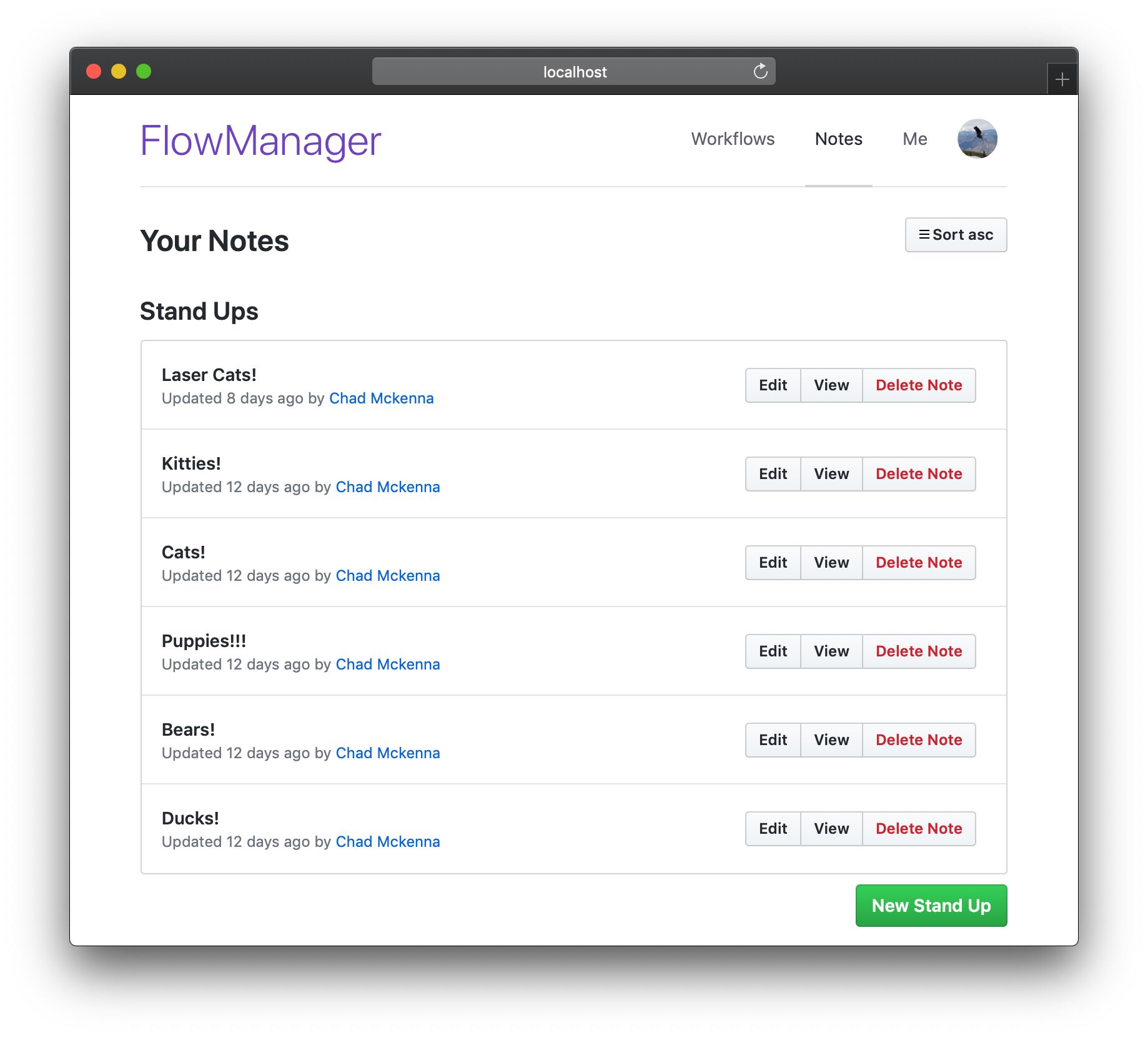The height and width of the screenshot is (1038, 1148).
Task: Switch to the Workflows tab
Action: click(x=733, y=139)
